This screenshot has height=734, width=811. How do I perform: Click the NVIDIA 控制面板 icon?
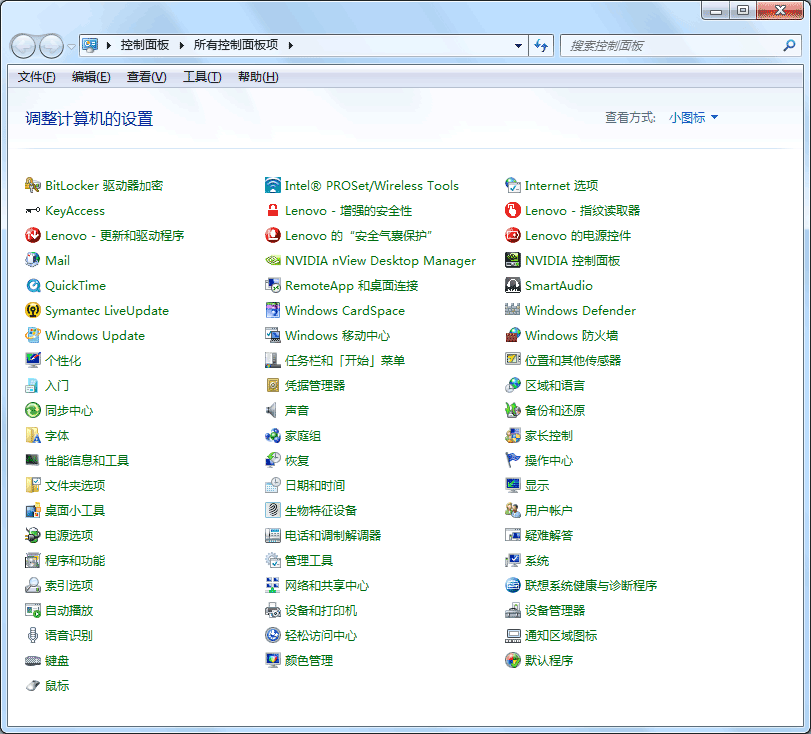click(x=513, y=260)
